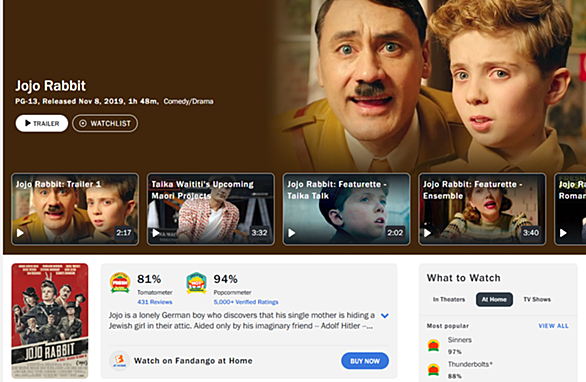
Task: Click the 2:17 duration on Trailer 1
Action: [x=124, y=233]
